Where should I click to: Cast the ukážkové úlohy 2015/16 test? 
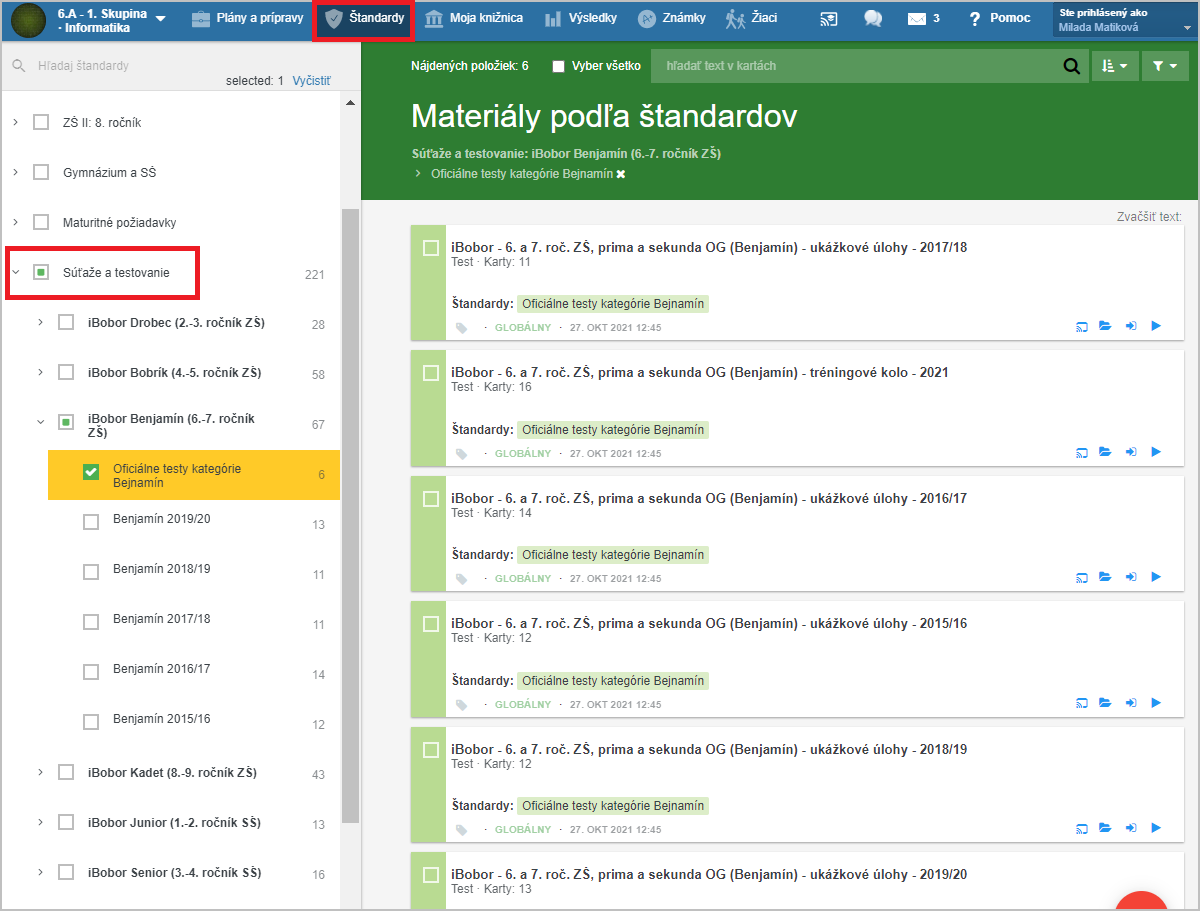pyautogui.click(x=1081, y=703)
